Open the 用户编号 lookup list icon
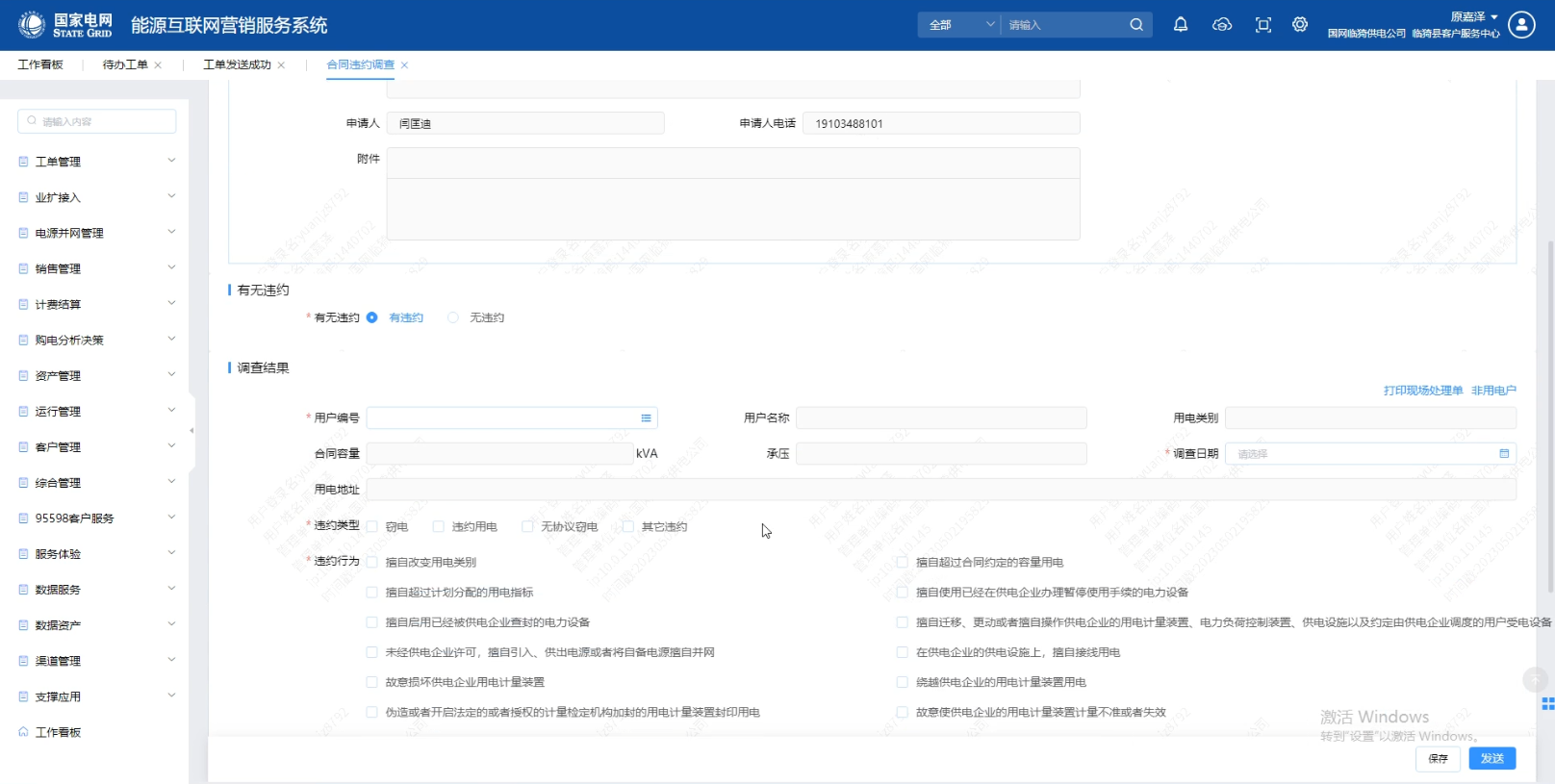The image size is (1555, 784). (646, 418)
